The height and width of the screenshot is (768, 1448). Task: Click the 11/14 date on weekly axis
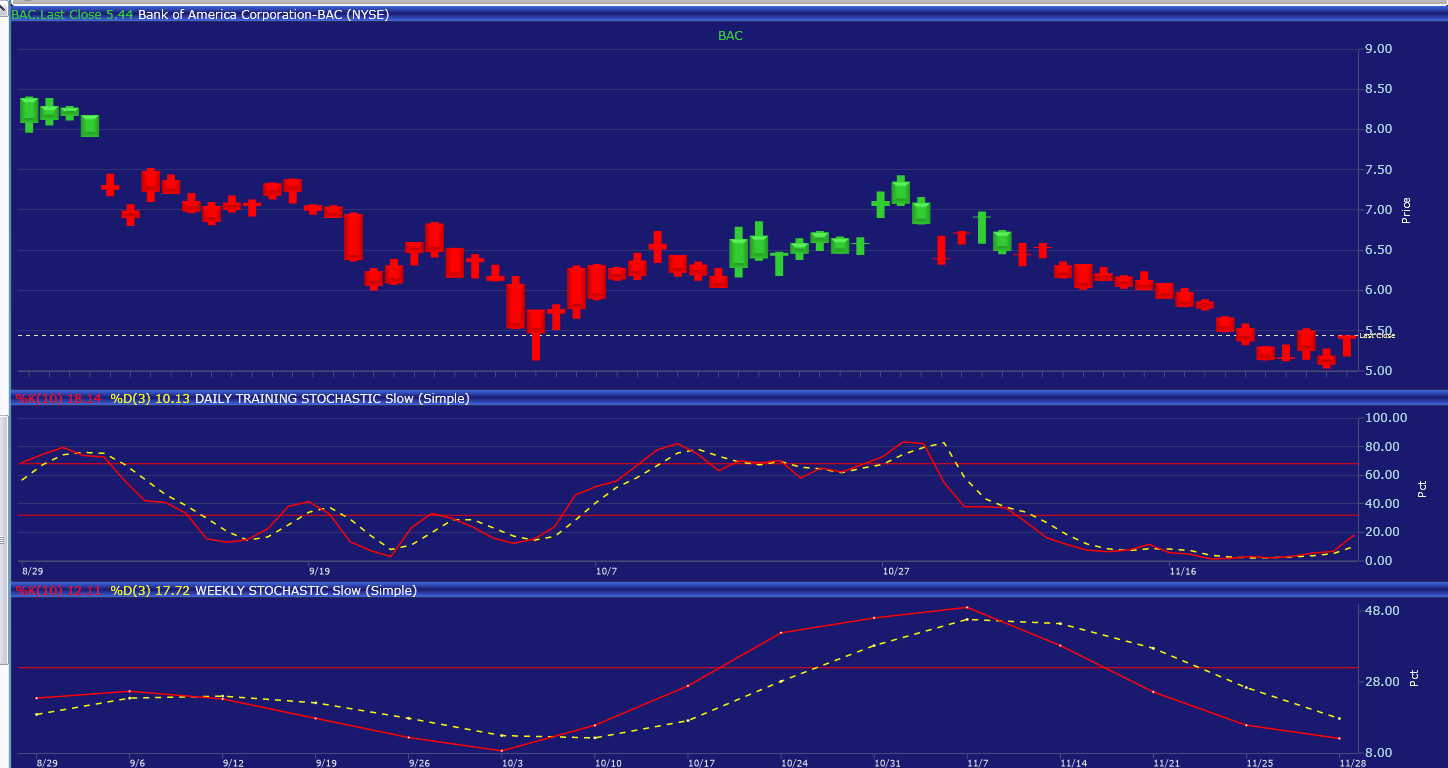pyautogui.click(x=1075, y=763)
